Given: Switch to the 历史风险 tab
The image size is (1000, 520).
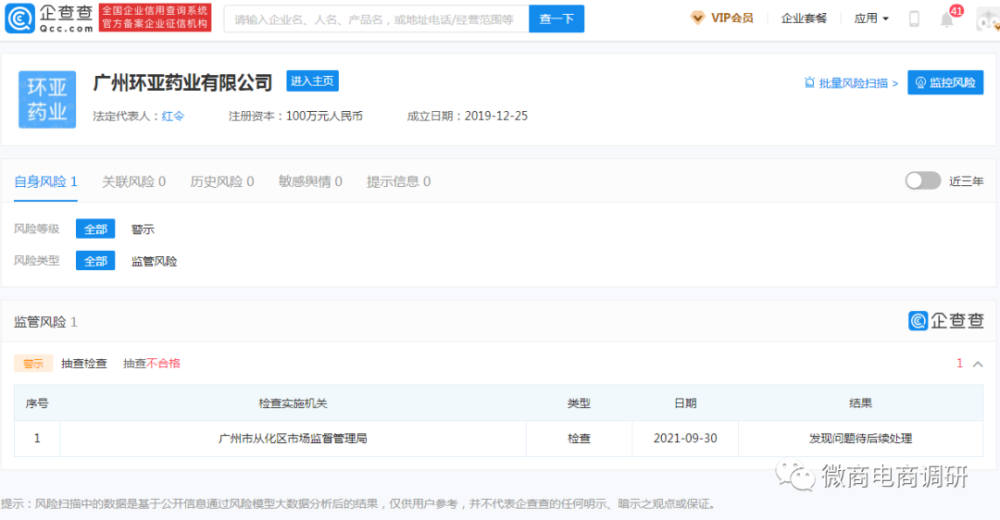Looking at the screenshot, I should (222, 182).
